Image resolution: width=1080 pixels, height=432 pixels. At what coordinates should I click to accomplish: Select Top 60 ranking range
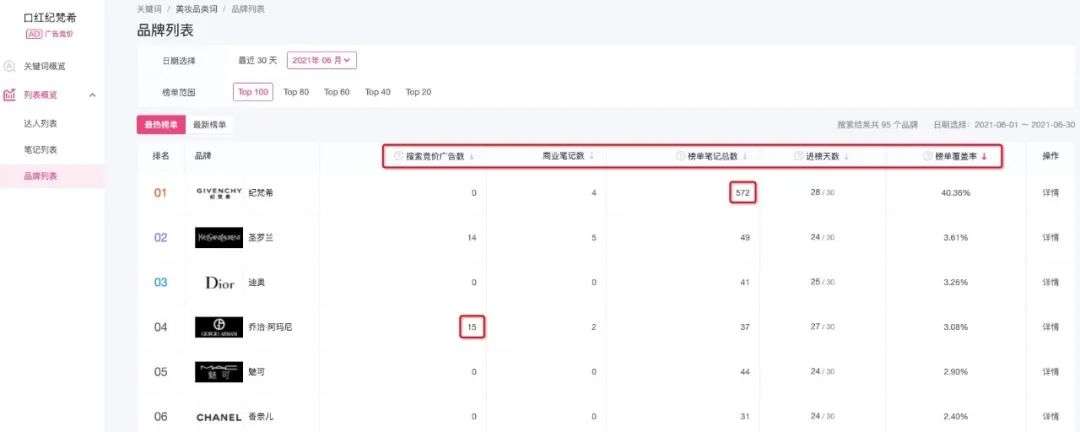(337, 92)
